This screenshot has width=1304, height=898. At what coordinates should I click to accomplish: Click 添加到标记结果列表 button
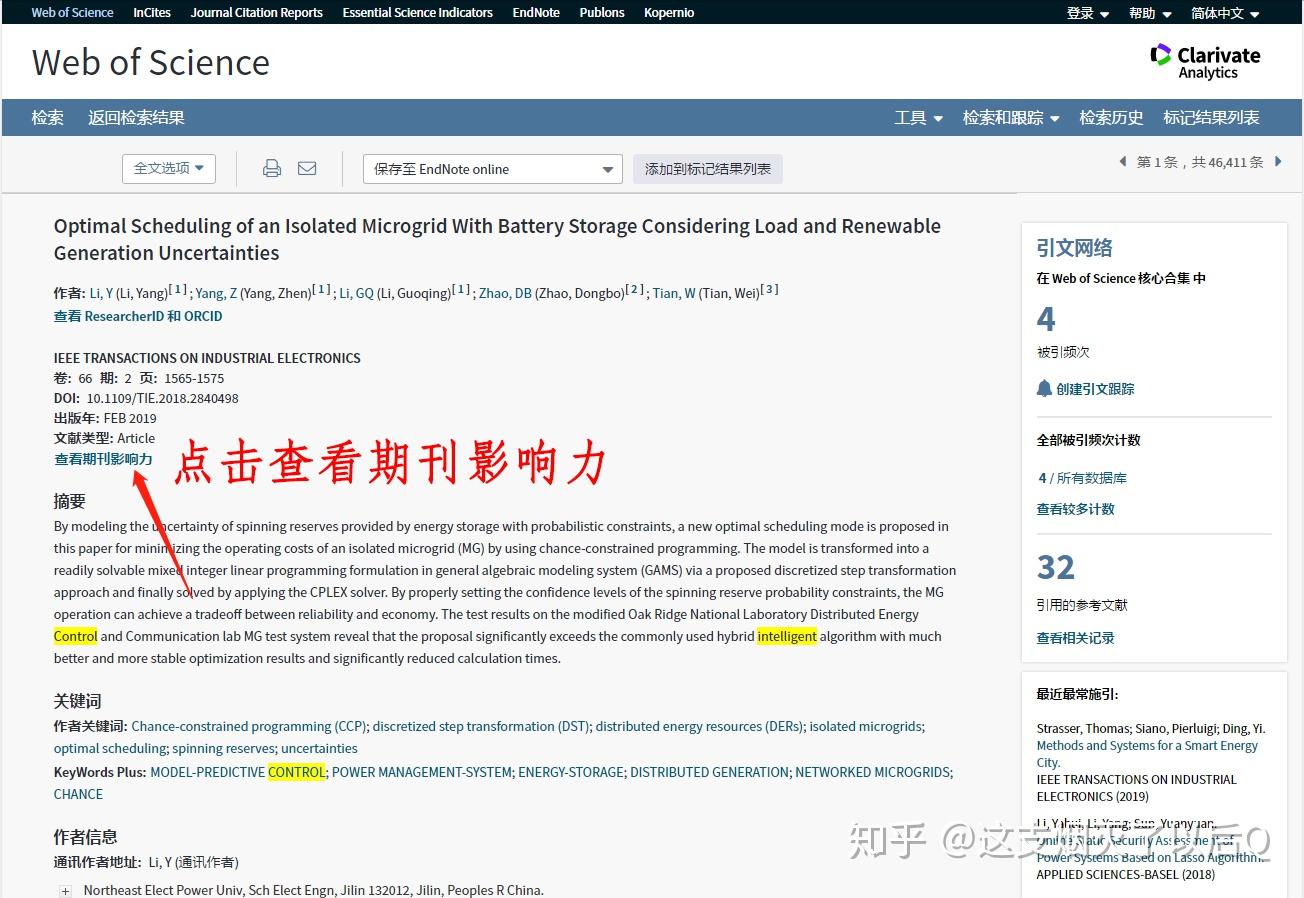[x=708, y=169]
